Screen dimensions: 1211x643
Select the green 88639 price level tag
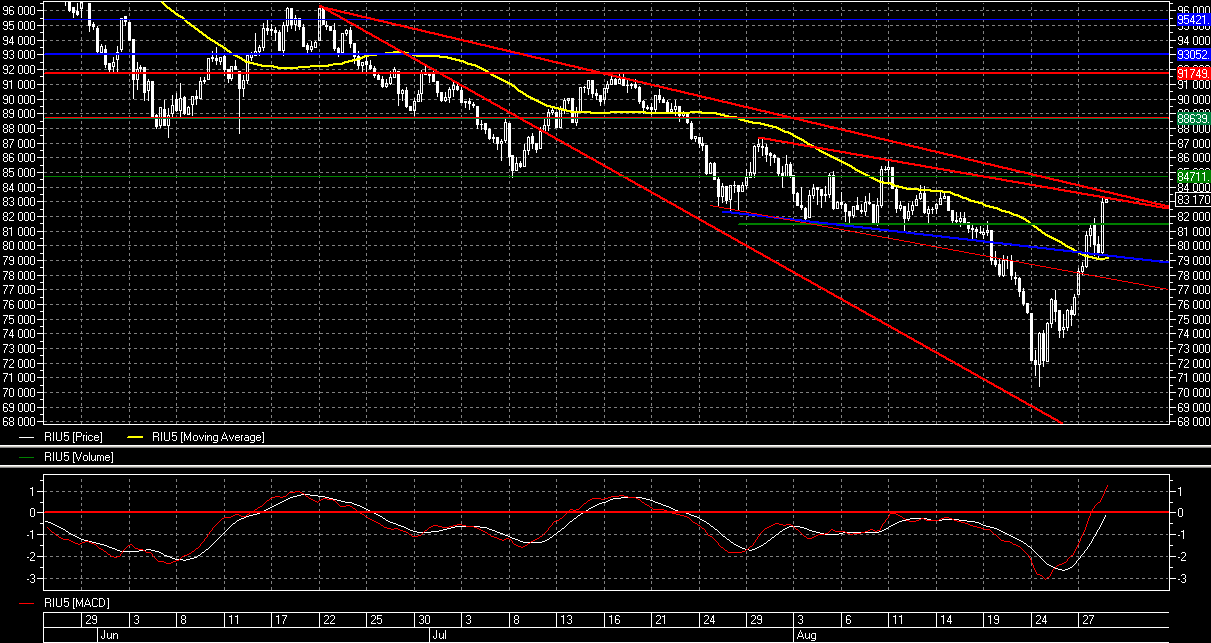pyautogui.click(x=1192, y=118)
